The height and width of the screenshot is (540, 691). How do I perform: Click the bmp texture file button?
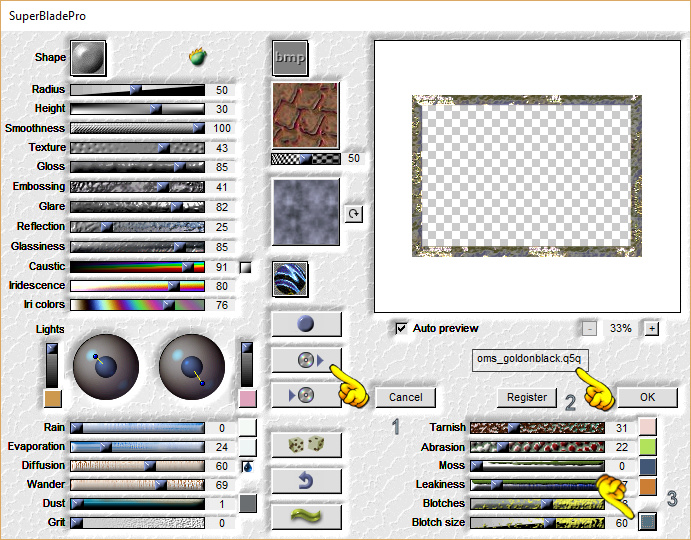coord(290,58)
